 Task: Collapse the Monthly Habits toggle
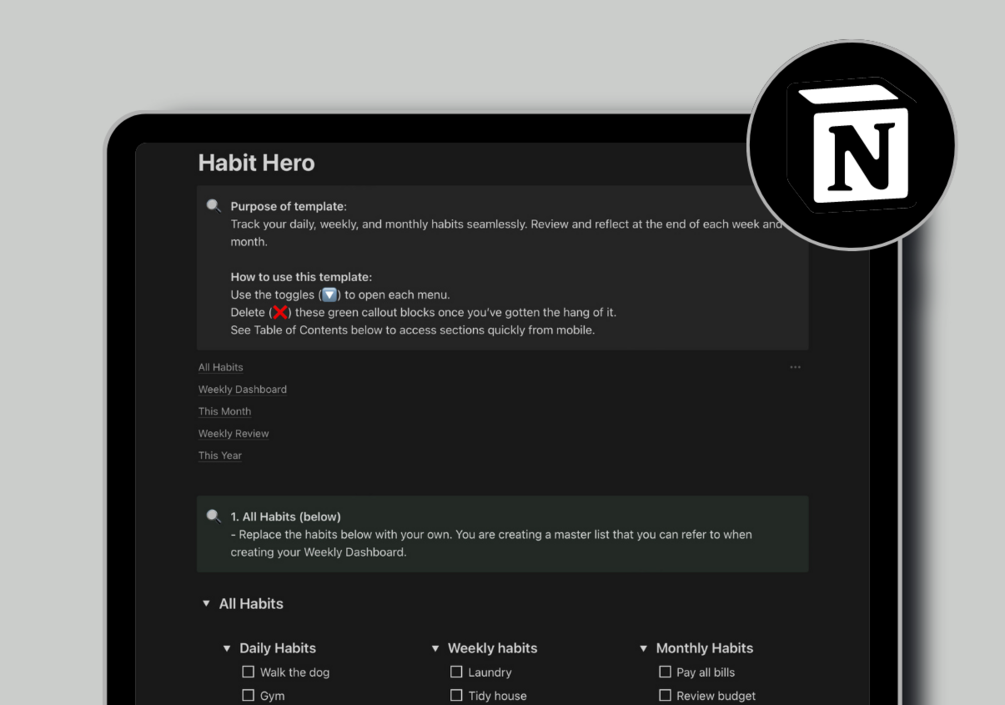point(644,649)
